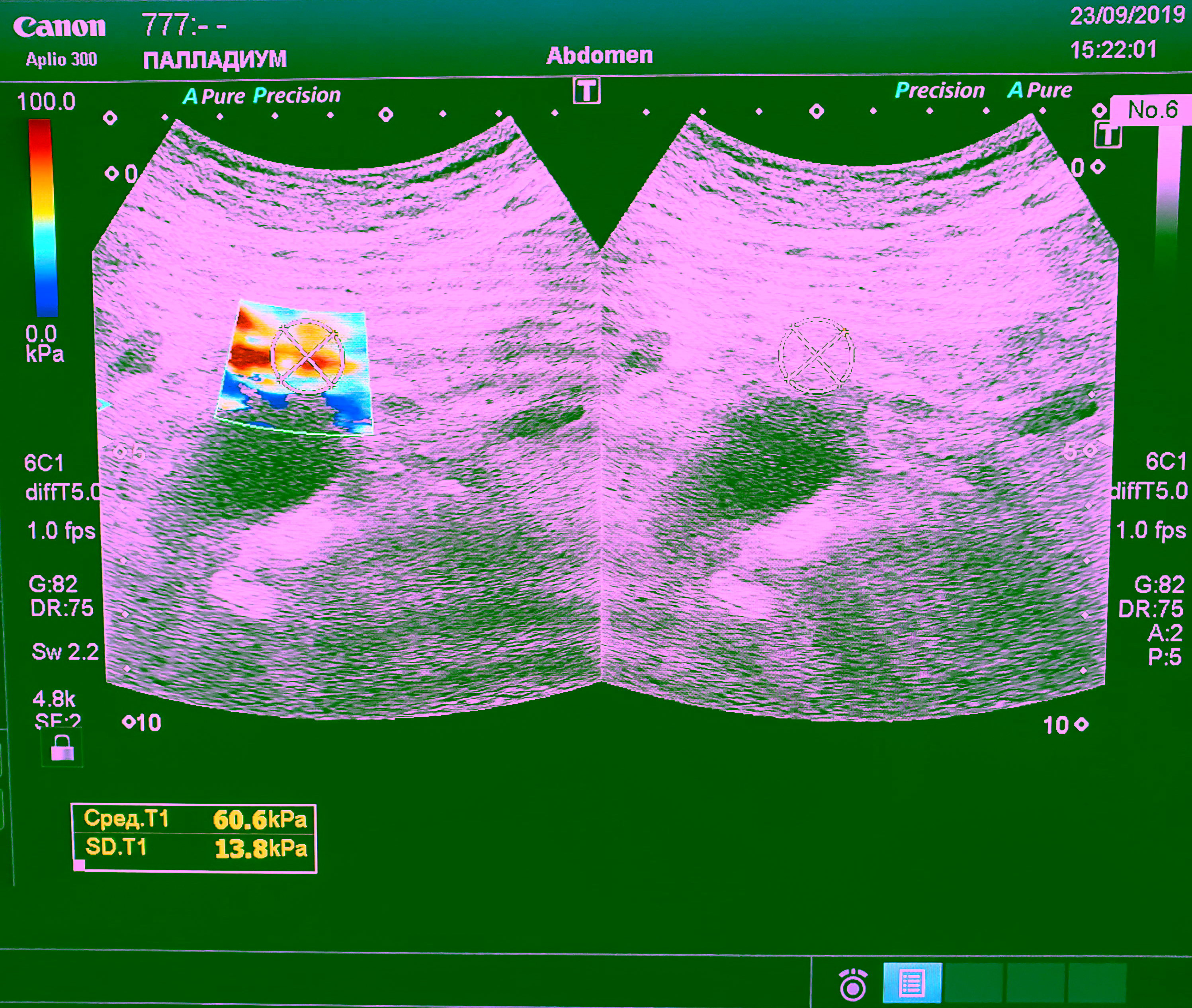This screenshot has height=1008, width=1192.
Task: Click the shear wave color elastography box
Action: pyautogui.click(x=294, y=367)
